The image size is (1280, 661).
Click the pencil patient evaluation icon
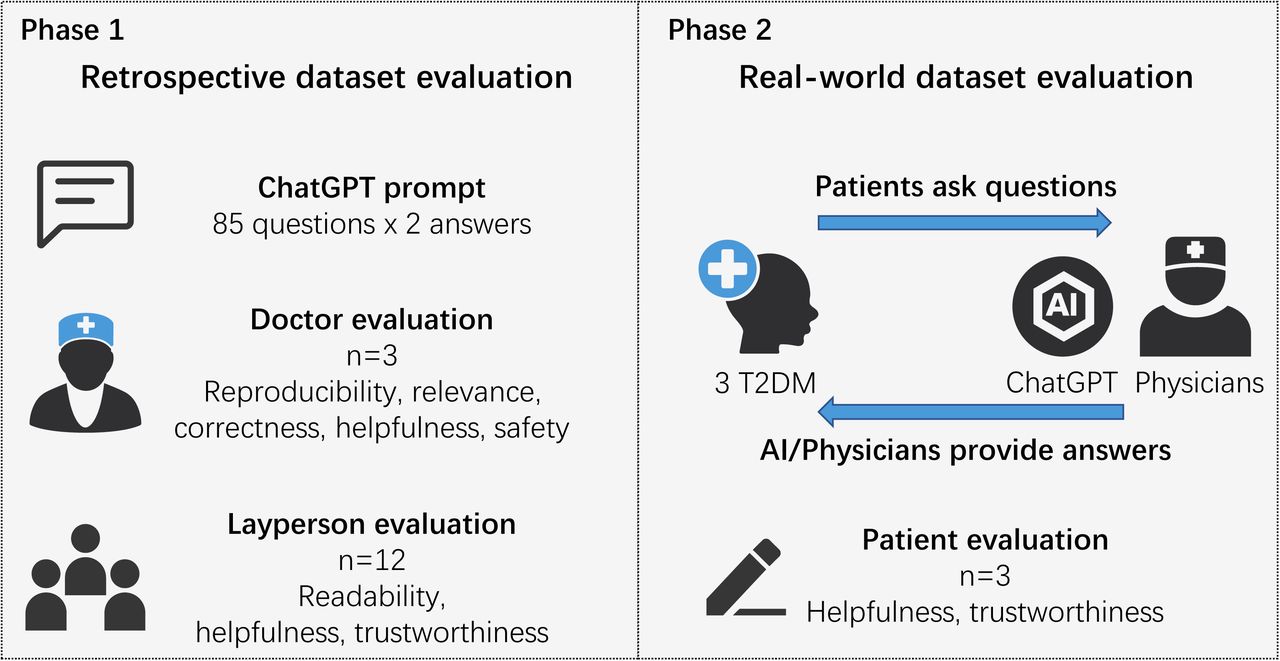[743, 577]
